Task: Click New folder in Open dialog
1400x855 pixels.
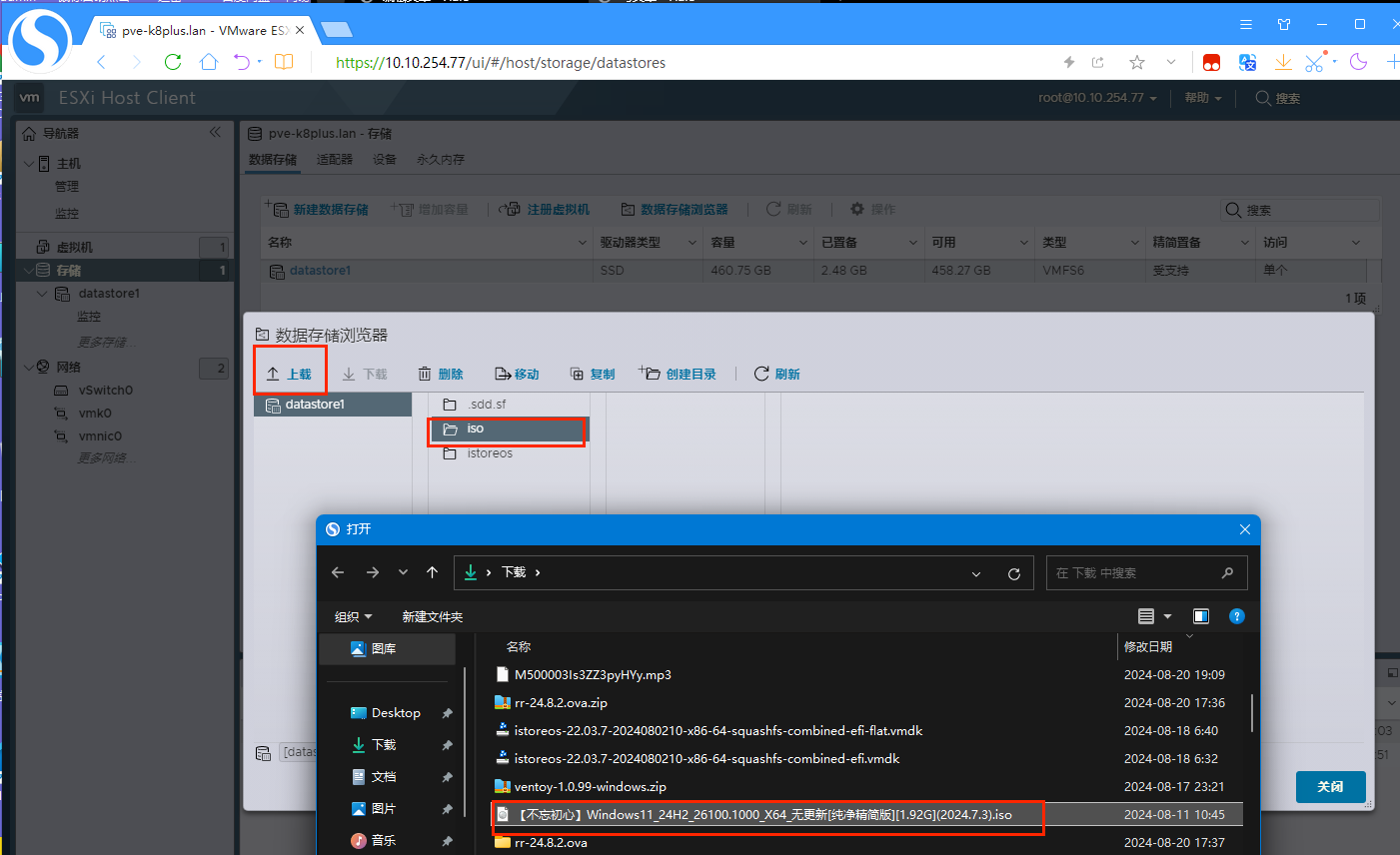Action: (433, 616)
